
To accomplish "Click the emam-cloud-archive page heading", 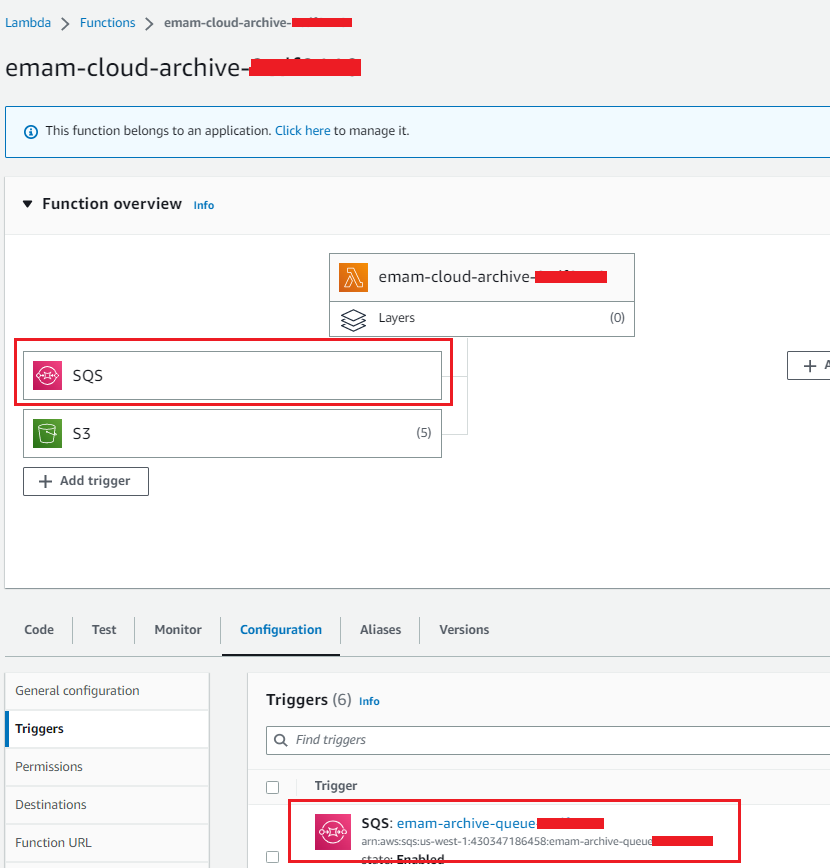I will [183, 68].
